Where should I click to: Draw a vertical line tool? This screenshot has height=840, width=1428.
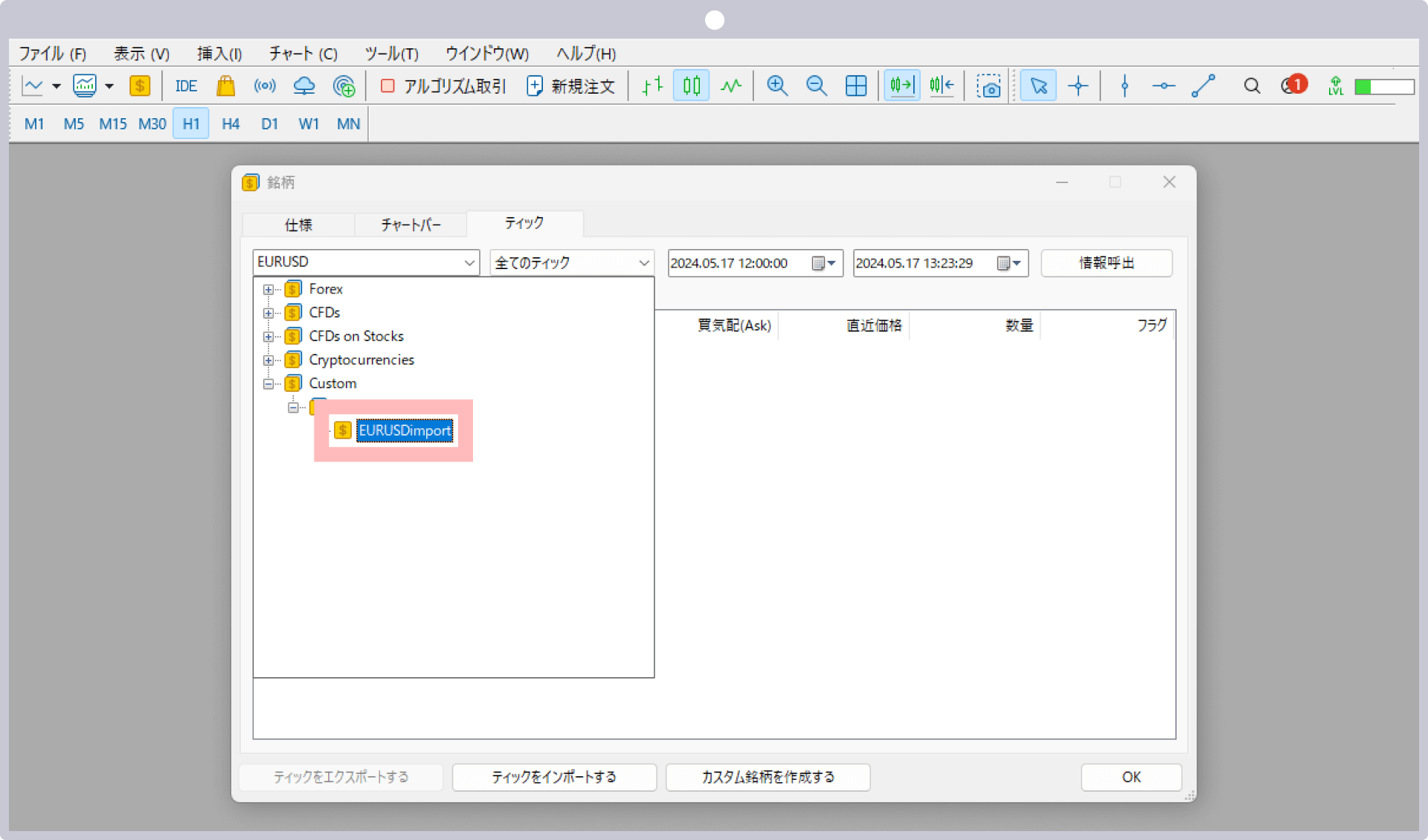pos(1125,86)
